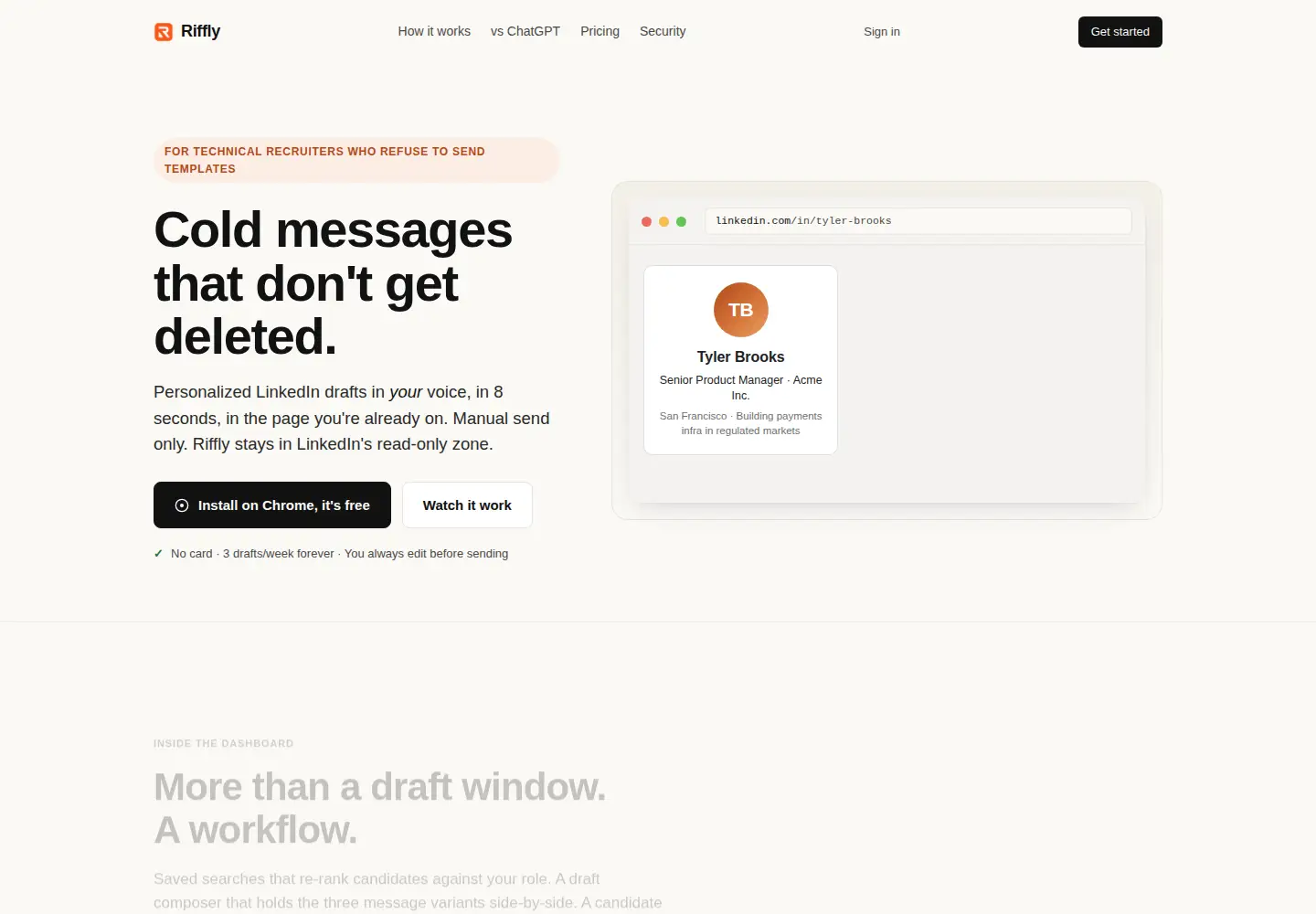Click the INSIDE THE DASHBOARD label
This screenshot has height=914, width=1316.
point(224,744)
